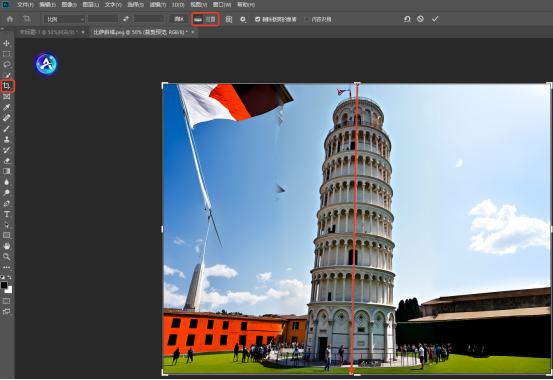Close the 未标题-1 document tab
Screen dimensions: 553x380
(x=83, y=32)
